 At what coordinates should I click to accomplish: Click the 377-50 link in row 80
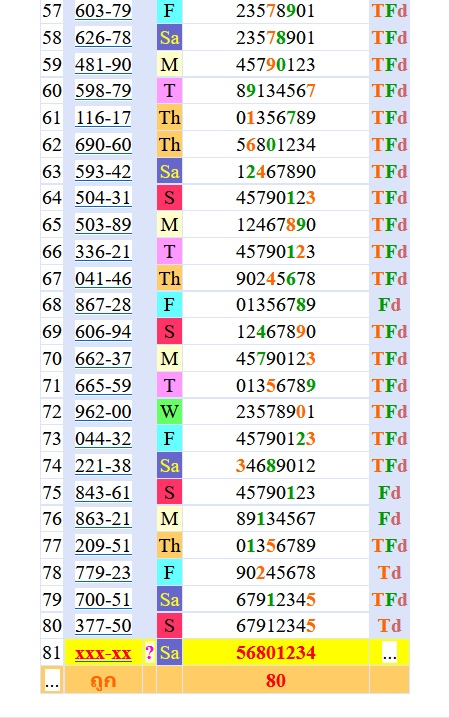[x=103, y=626]
